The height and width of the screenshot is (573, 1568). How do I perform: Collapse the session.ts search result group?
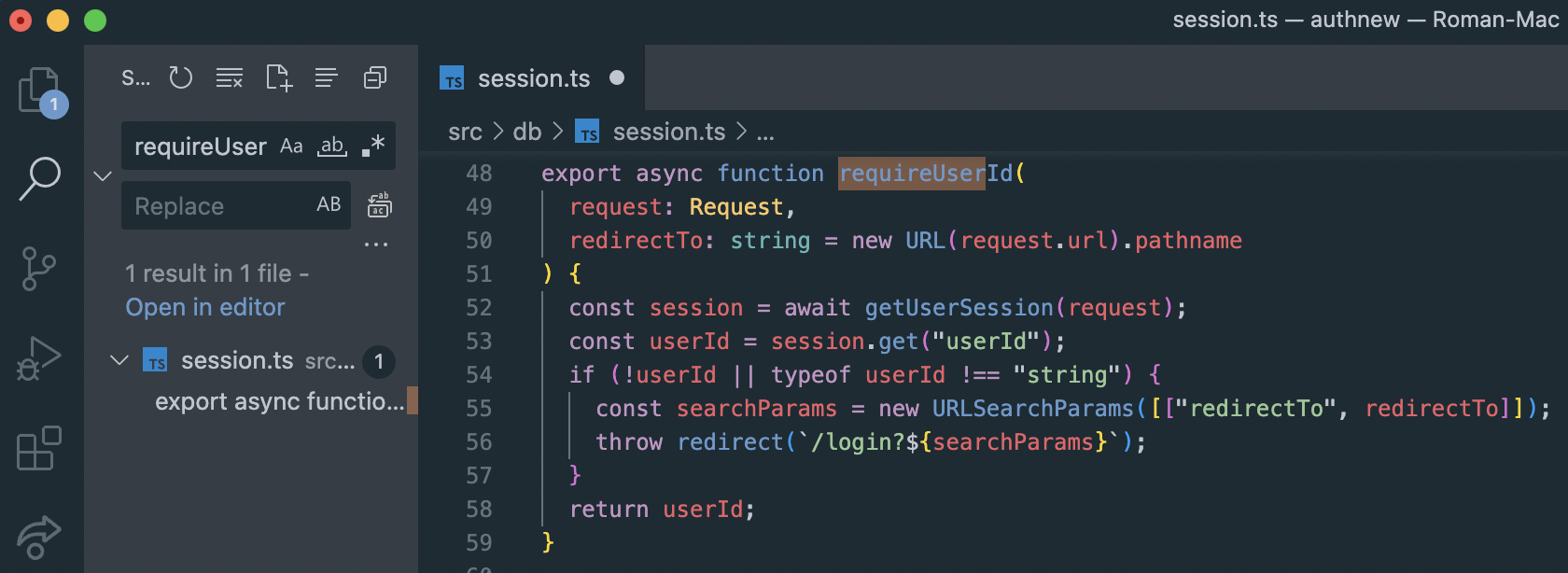click(119, 360)
